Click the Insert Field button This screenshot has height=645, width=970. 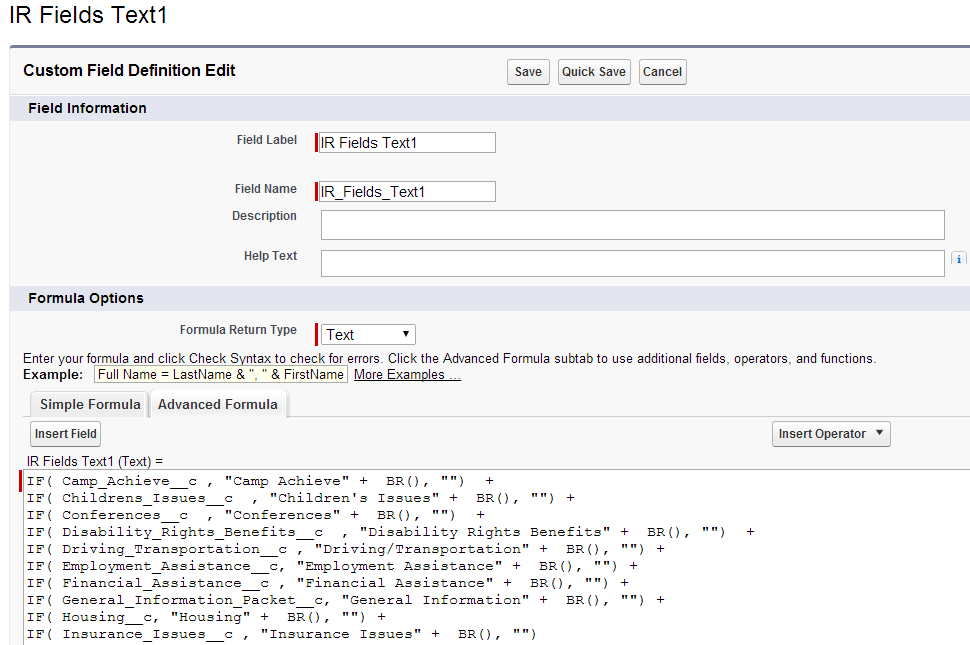(64, 433)
